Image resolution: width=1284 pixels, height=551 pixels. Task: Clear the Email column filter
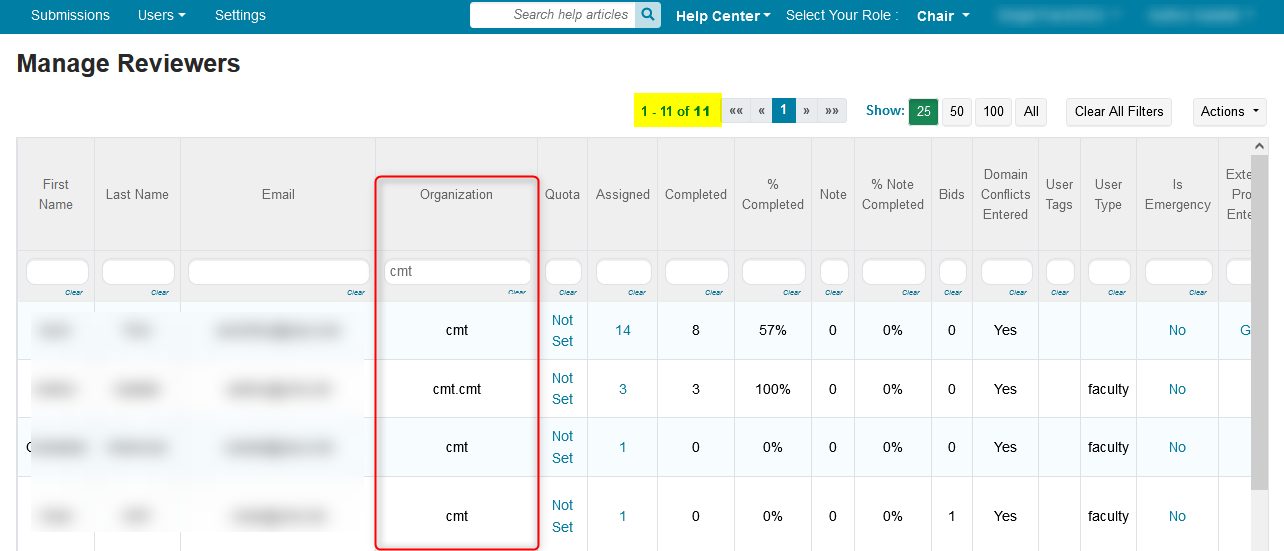coord(355,292)
